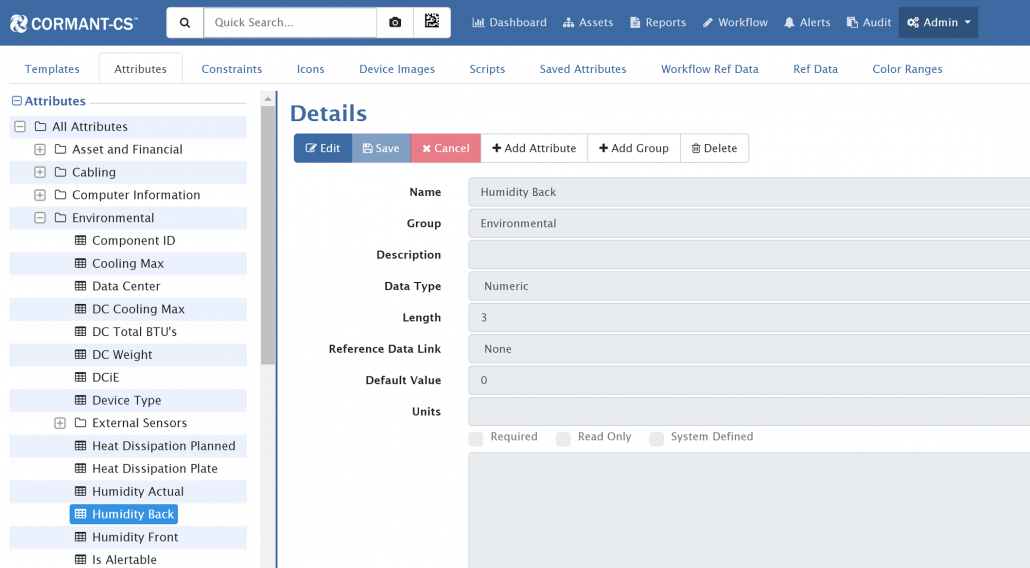Enable the Required checkbox
Viewport: 1030px width, 568px height.
(x=476, y=438)
